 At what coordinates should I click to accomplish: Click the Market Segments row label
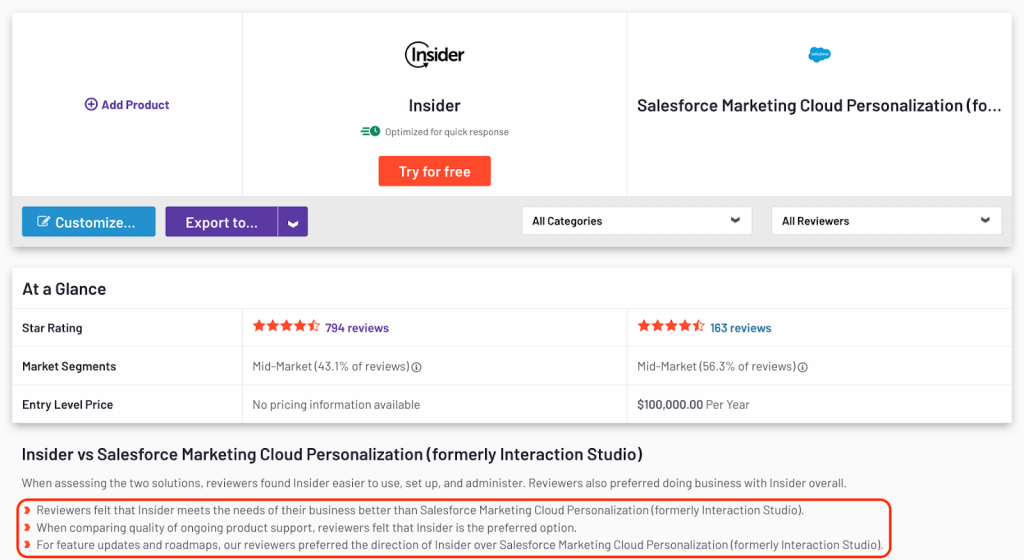[69, 366]
